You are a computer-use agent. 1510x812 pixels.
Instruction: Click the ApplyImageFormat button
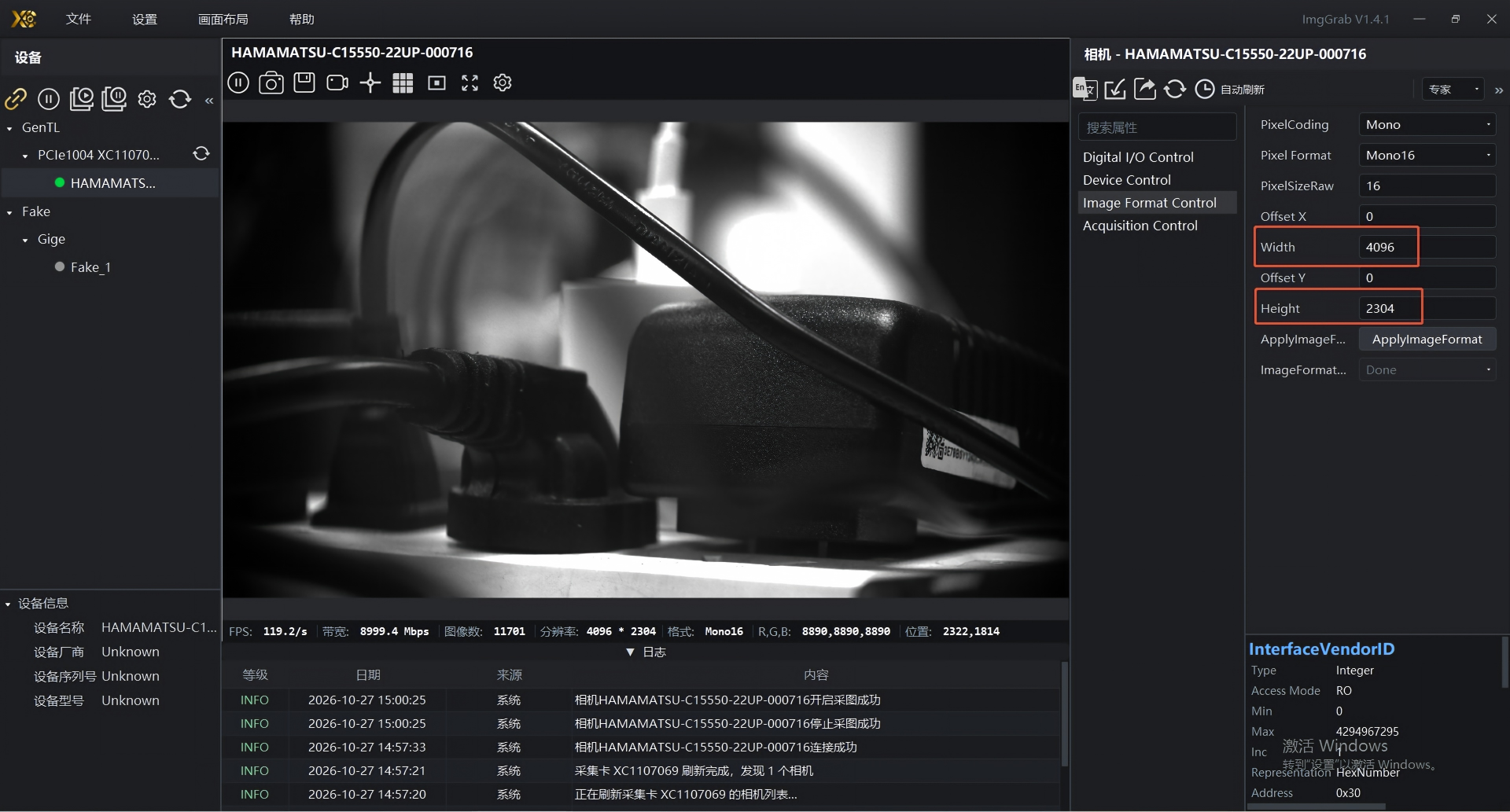click(1427, 339)
